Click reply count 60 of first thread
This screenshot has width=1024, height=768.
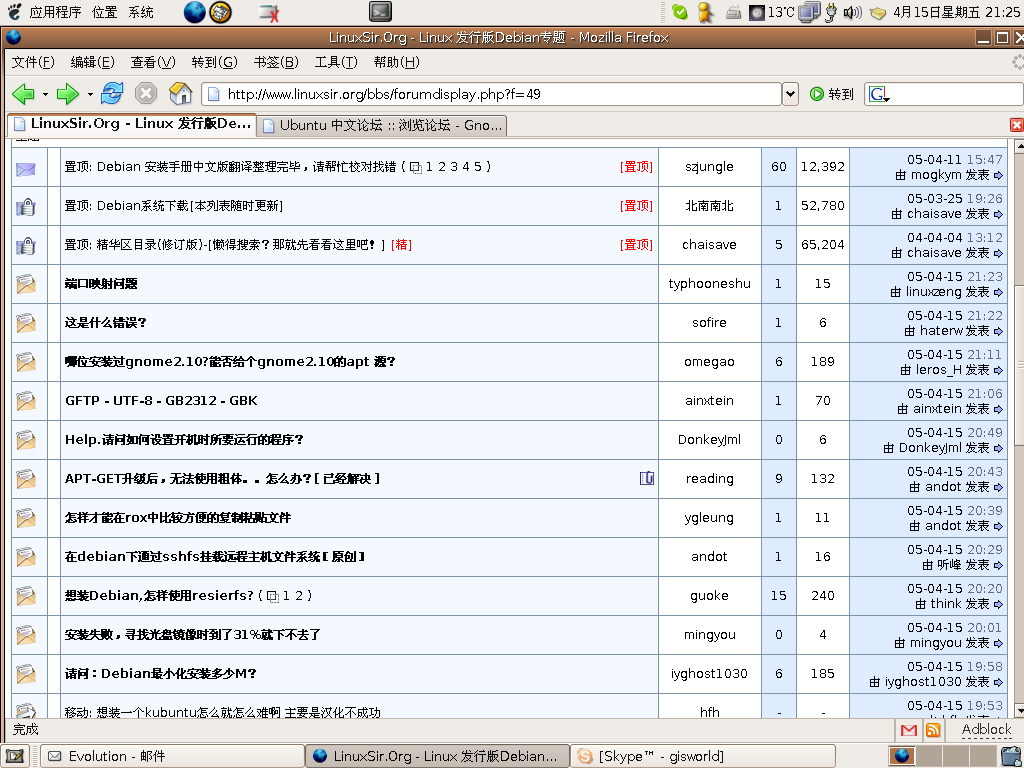point(778,167)
